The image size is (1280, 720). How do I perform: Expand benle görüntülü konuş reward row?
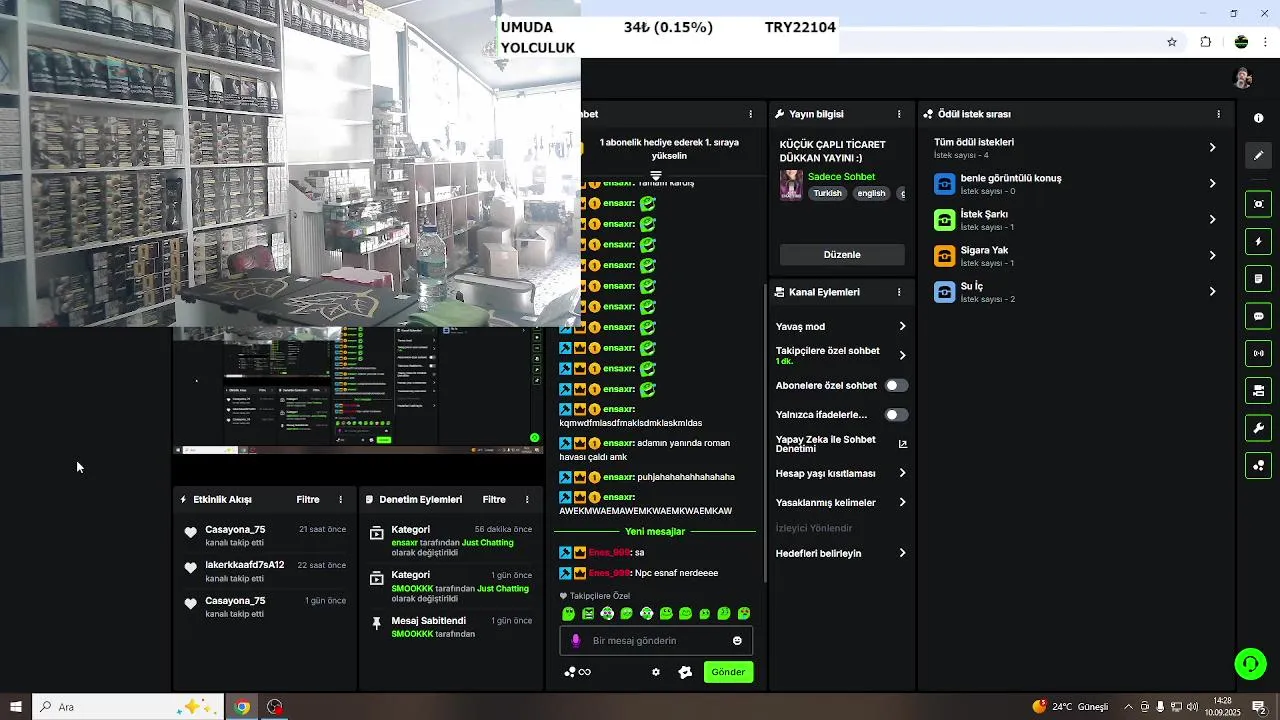(x=1076, y=184)
